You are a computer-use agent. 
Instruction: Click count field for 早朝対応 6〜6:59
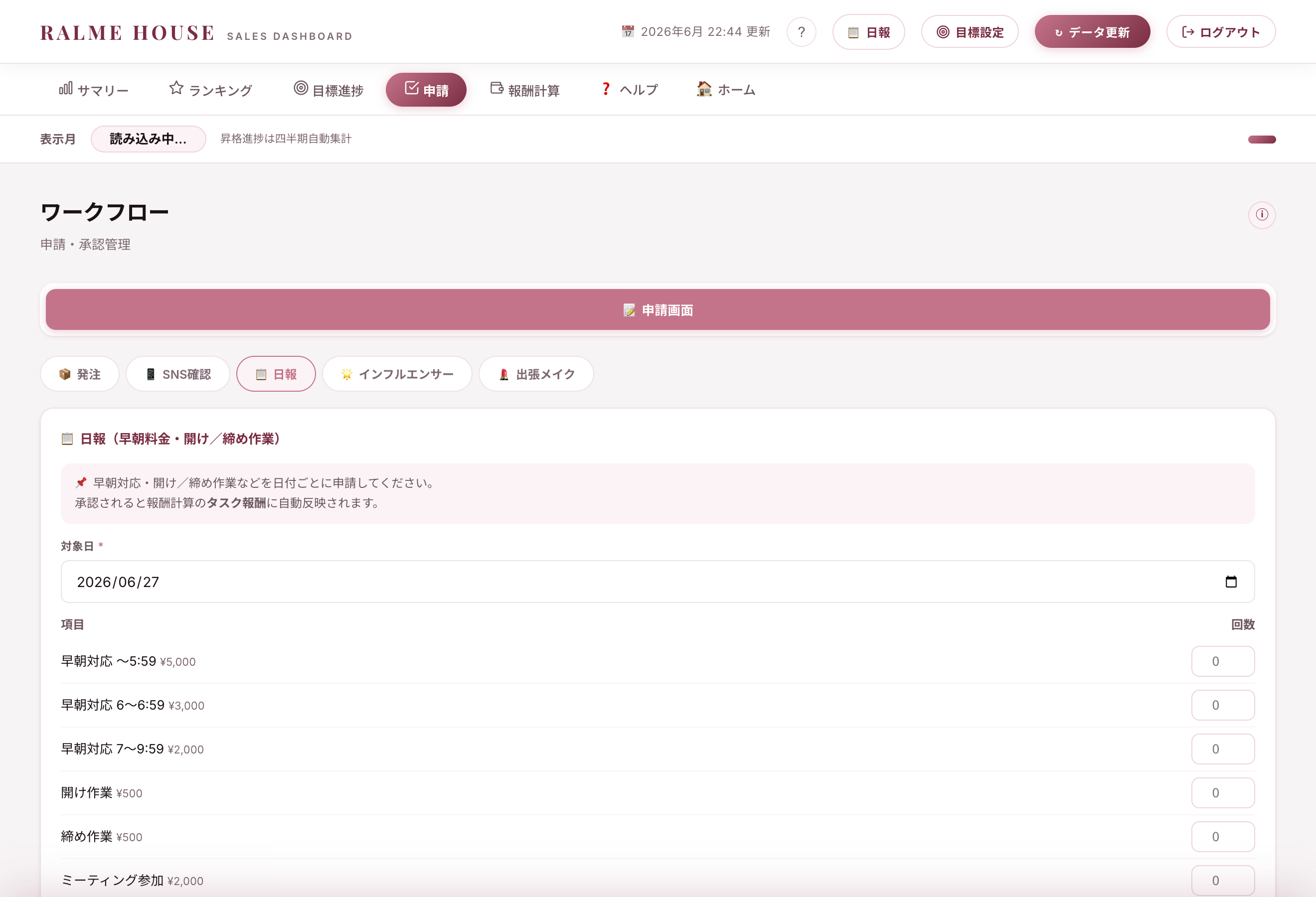tap(1223, 705)
